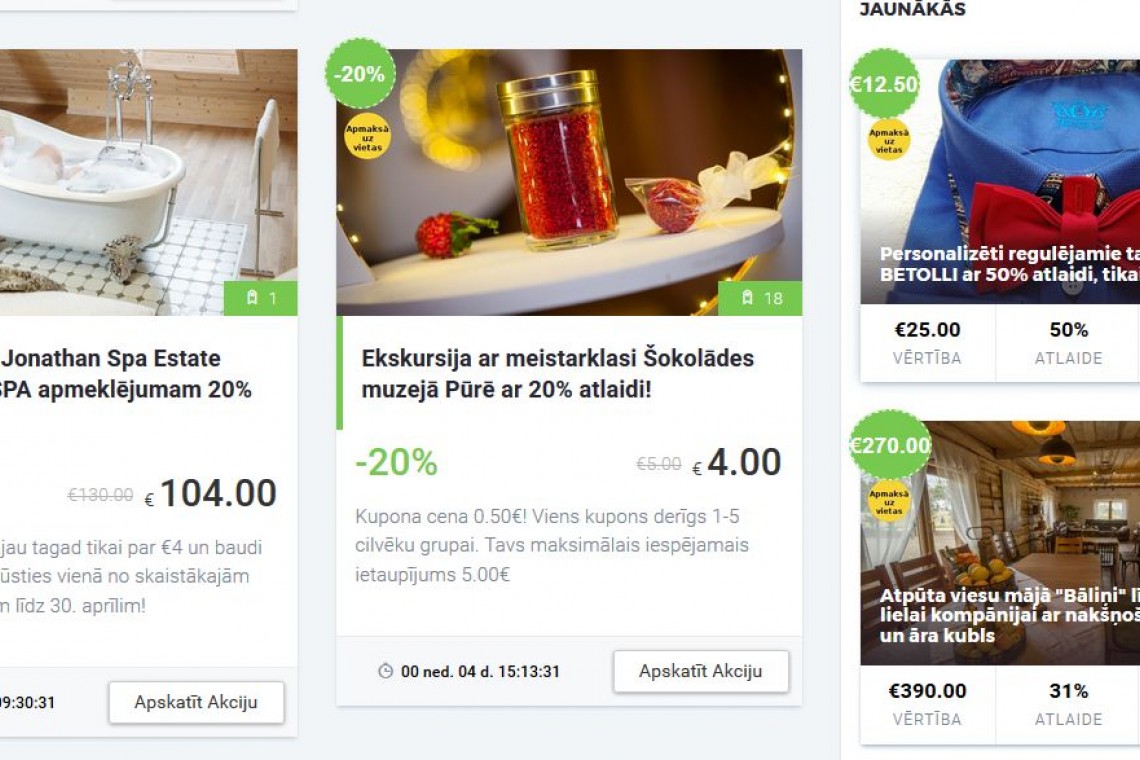The image size is (1140, 760).
Task: Click the bathtub spa offer photo
Action: pyautogui.click(x=148, y=182)
